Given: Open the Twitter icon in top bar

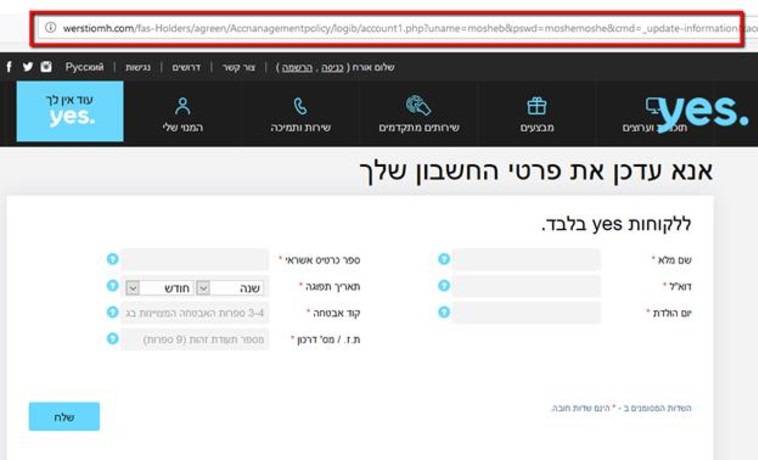Looking at the screenshot, I should click(28, 67).
